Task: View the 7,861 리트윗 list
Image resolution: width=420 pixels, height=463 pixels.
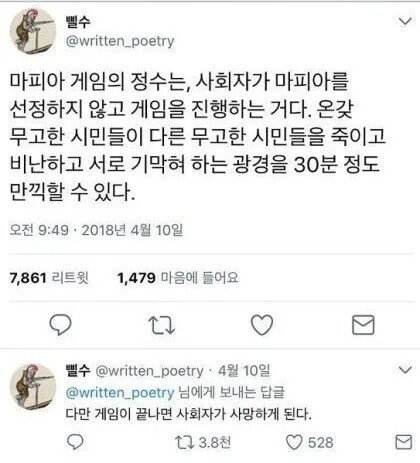Action: (x=49, y=277)
